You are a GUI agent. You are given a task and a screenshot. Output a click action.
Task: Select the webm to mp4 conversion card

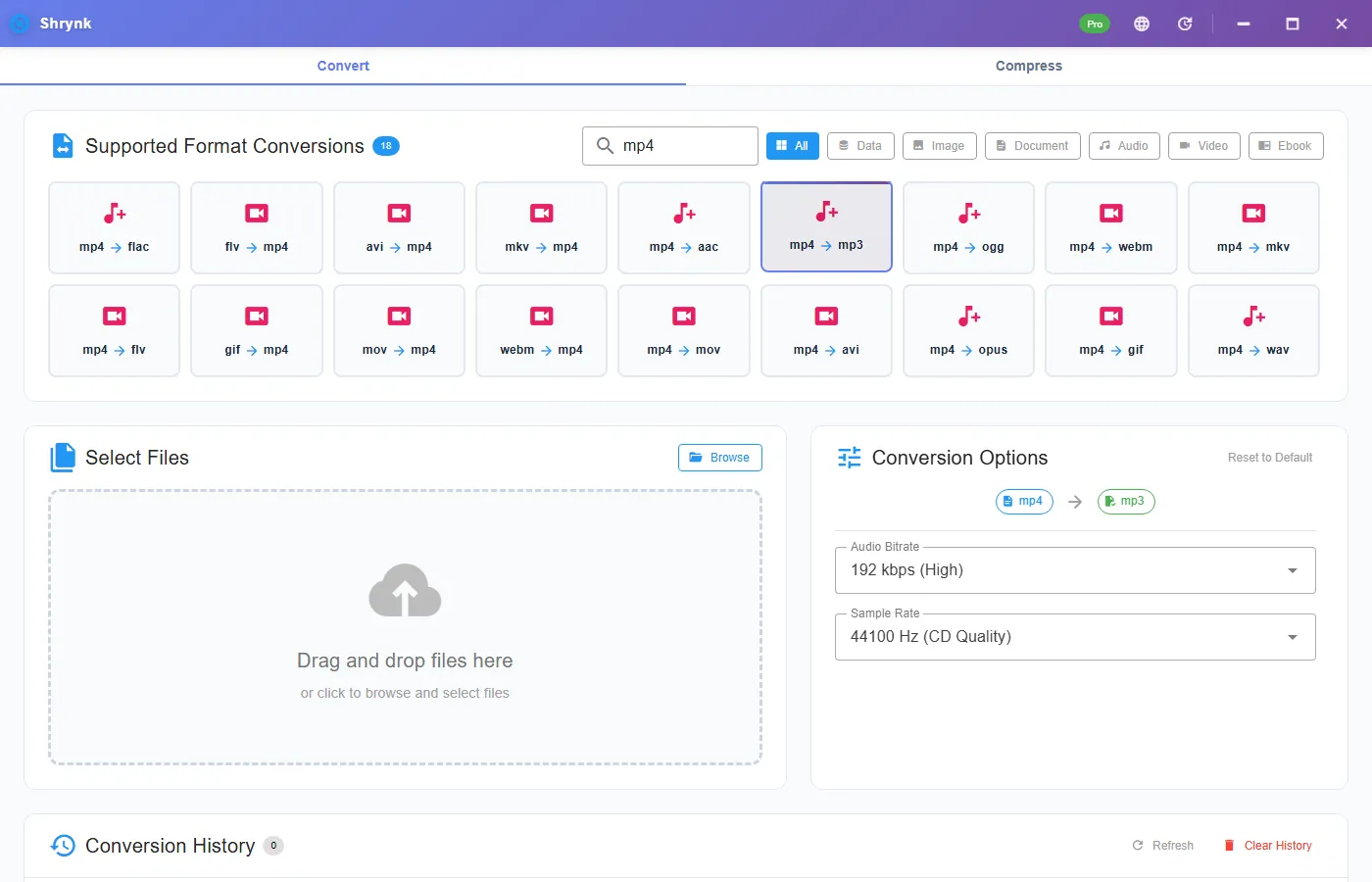pyautogui.click(x=541, y=330)
